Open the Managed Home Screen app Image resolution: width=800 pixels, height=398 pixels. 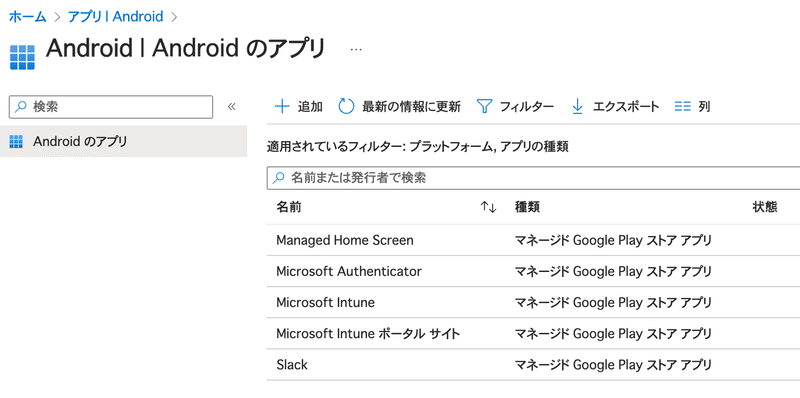[345, 240]
